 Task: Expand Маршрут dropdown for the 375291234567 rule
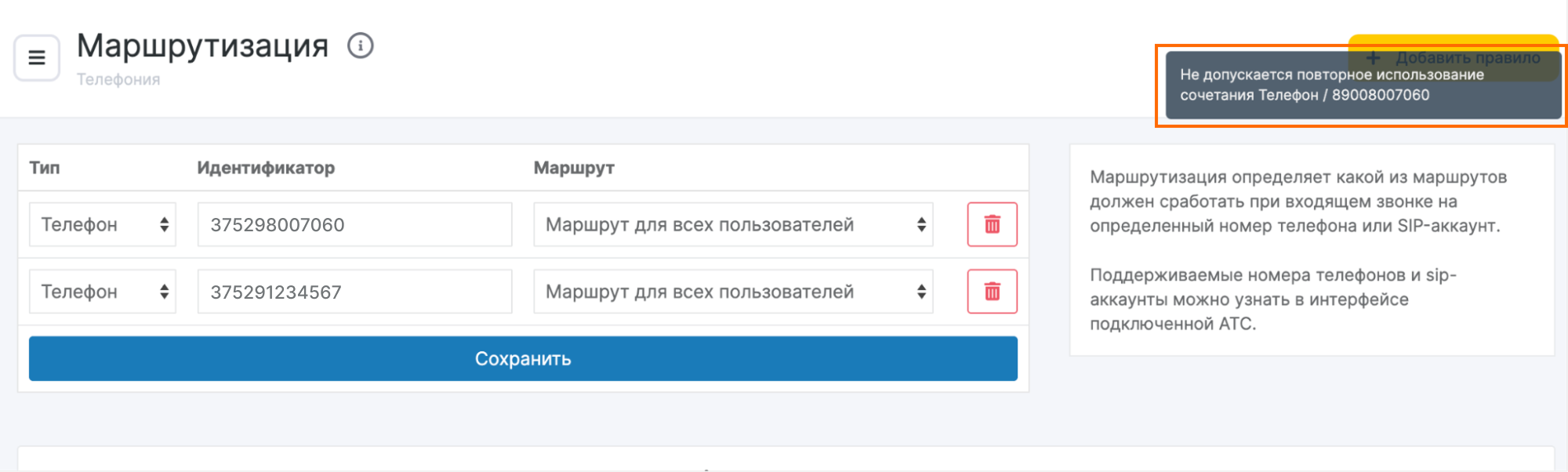click(733, 292)
